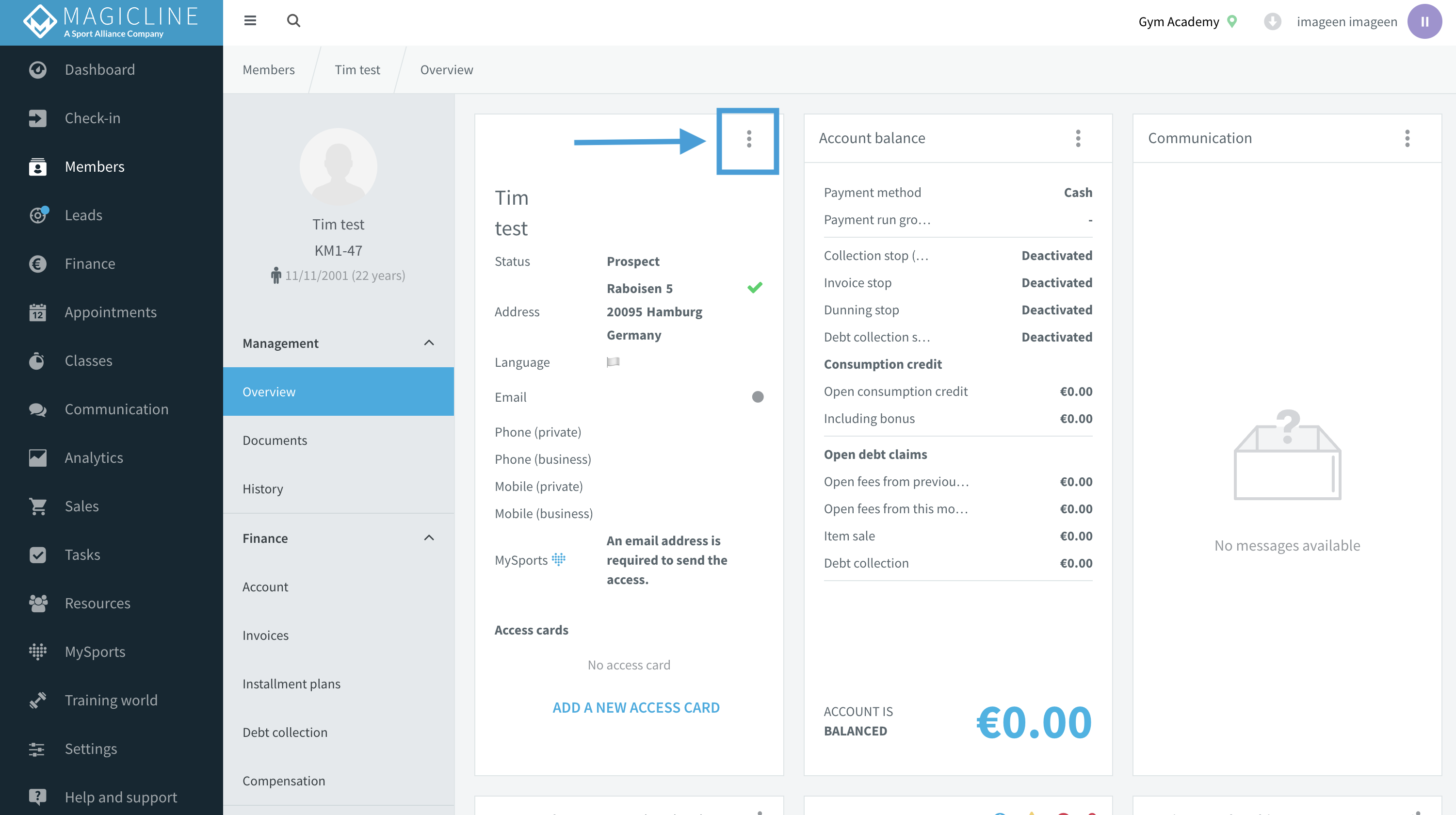
Task: Click the €0.00 account balance total
Action: pyautogui.click(x=1034, y=722)
